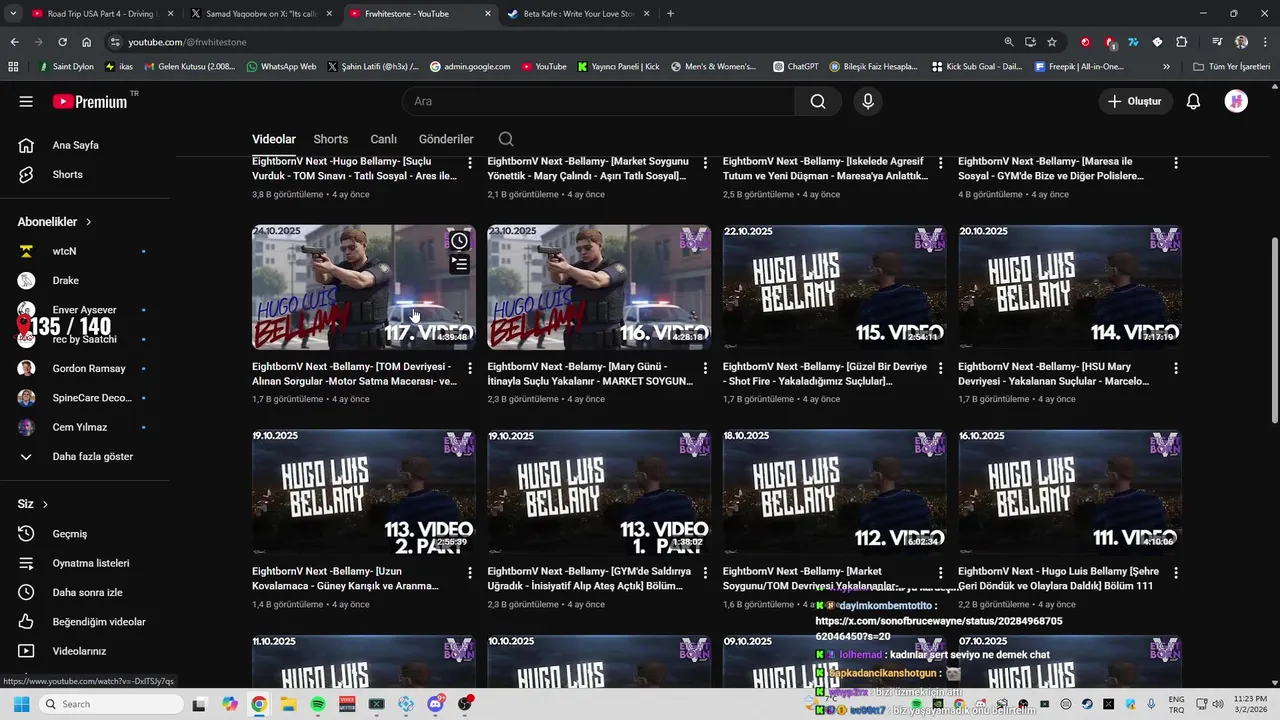Image resolution: width=1280 pixels, height=720 pixels.
Task: Switch to Beta Kafe browser tab
Action: (576, 14)
